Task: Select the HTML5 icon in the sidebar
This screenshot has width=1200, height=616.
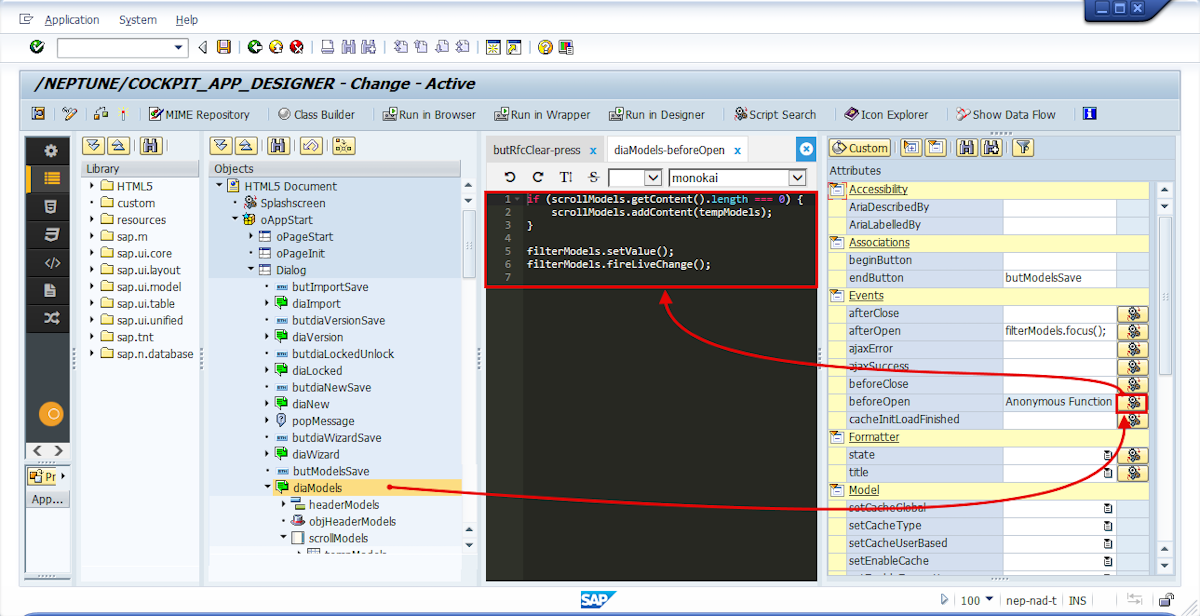Action: click(x=51, y=207)
